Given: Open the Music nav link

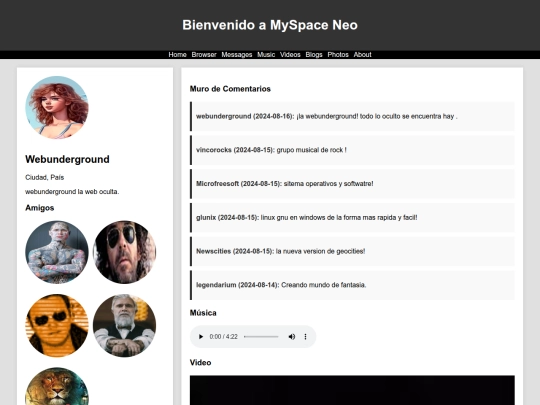Looking at the screenshot, I should click(x=266, y=54).
